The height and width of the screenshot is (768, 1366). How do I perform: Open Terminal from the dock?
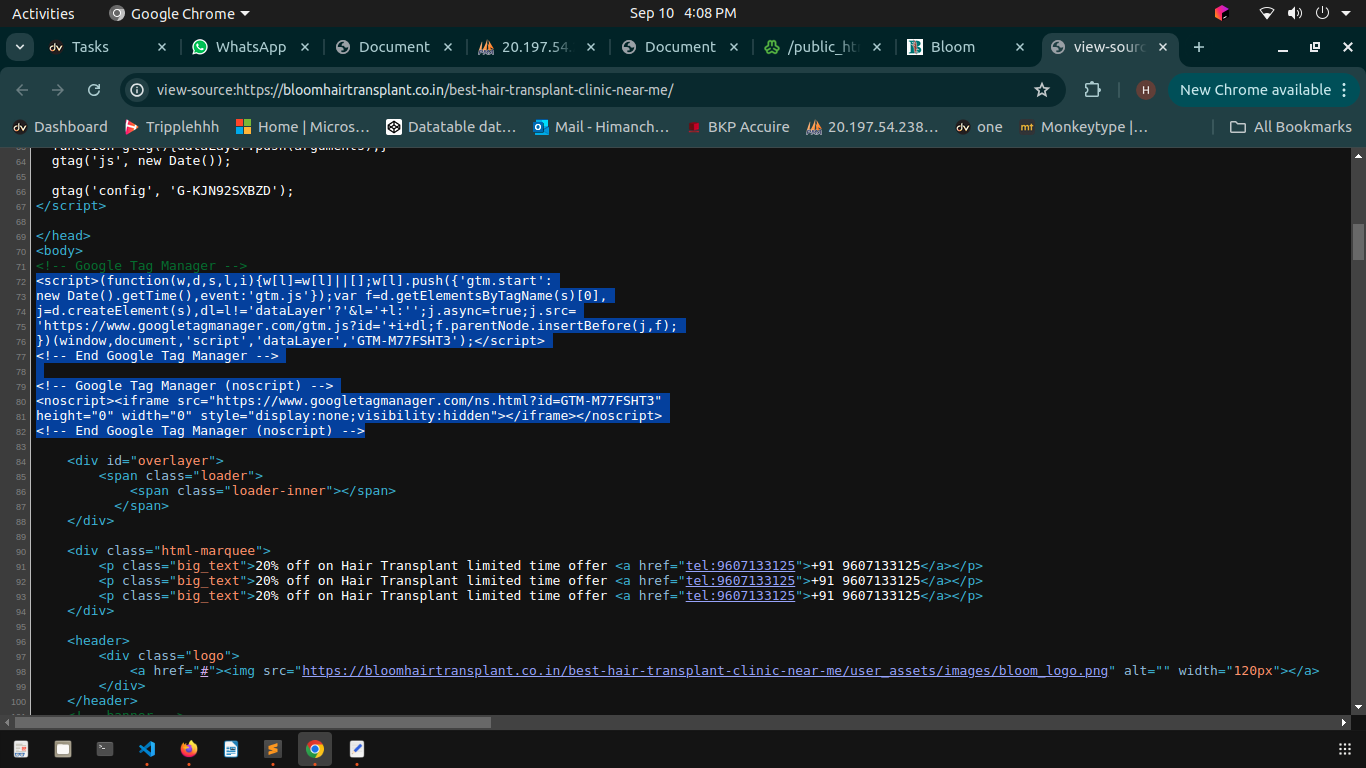click(105, 748)
